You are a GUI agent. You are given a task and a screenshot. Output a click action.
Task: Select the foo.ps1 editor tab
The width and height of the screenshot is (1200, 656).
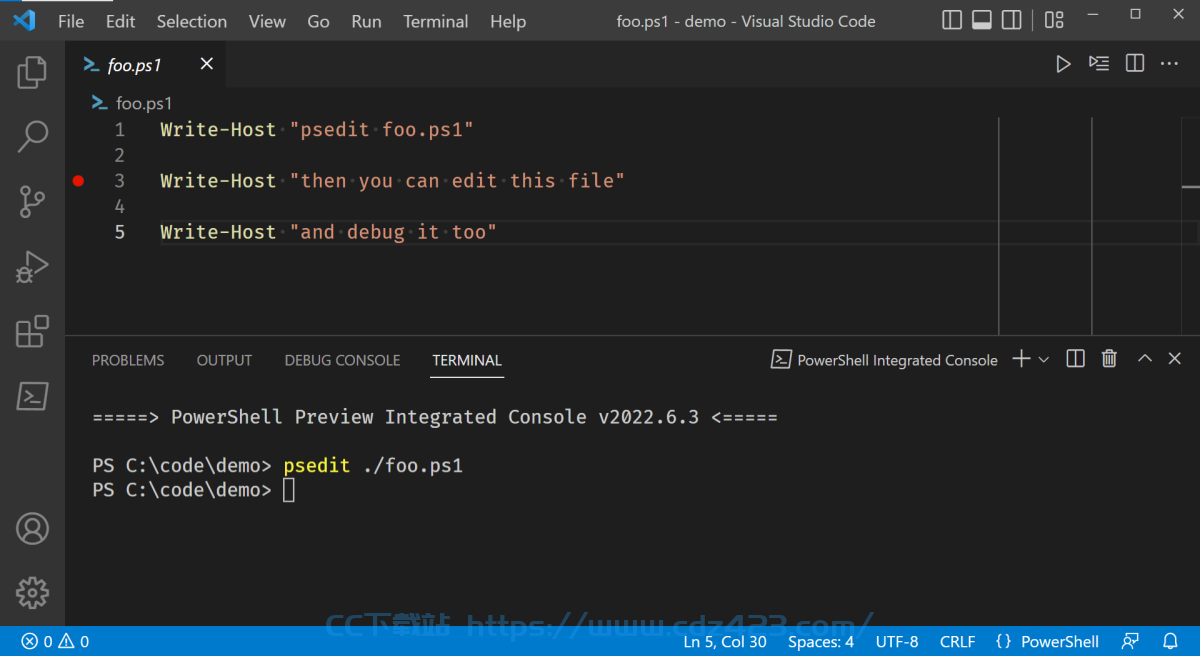click(x=146, y=65)
